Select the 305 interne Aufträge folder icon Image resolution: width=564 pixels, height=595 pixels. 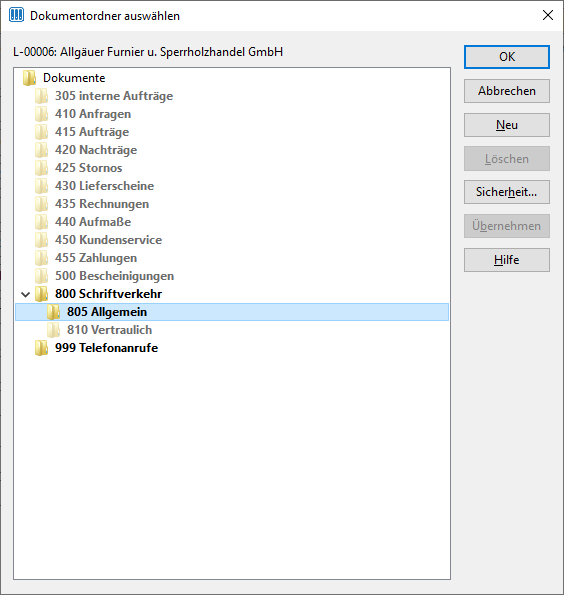tap(41, 96)
